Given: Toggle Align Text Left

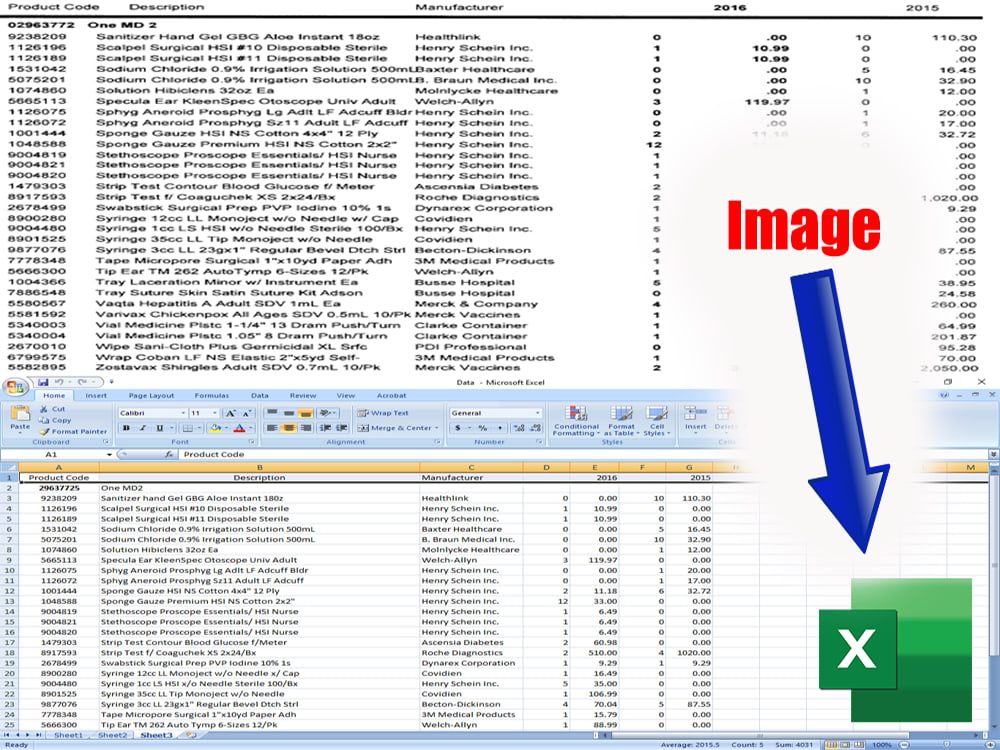Looking at the screenshot, I should pyautogui.click(x=272, y=428).
